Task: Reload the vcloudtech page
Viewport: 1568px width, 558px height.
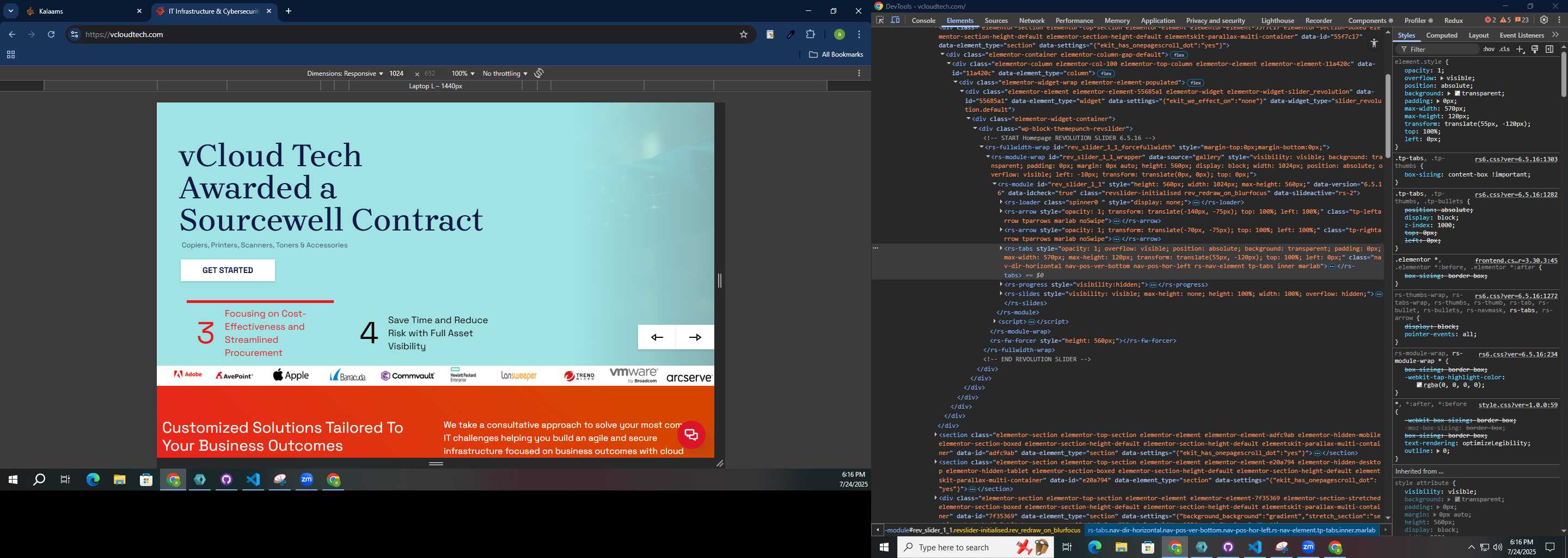Action: tap(51, 35)
